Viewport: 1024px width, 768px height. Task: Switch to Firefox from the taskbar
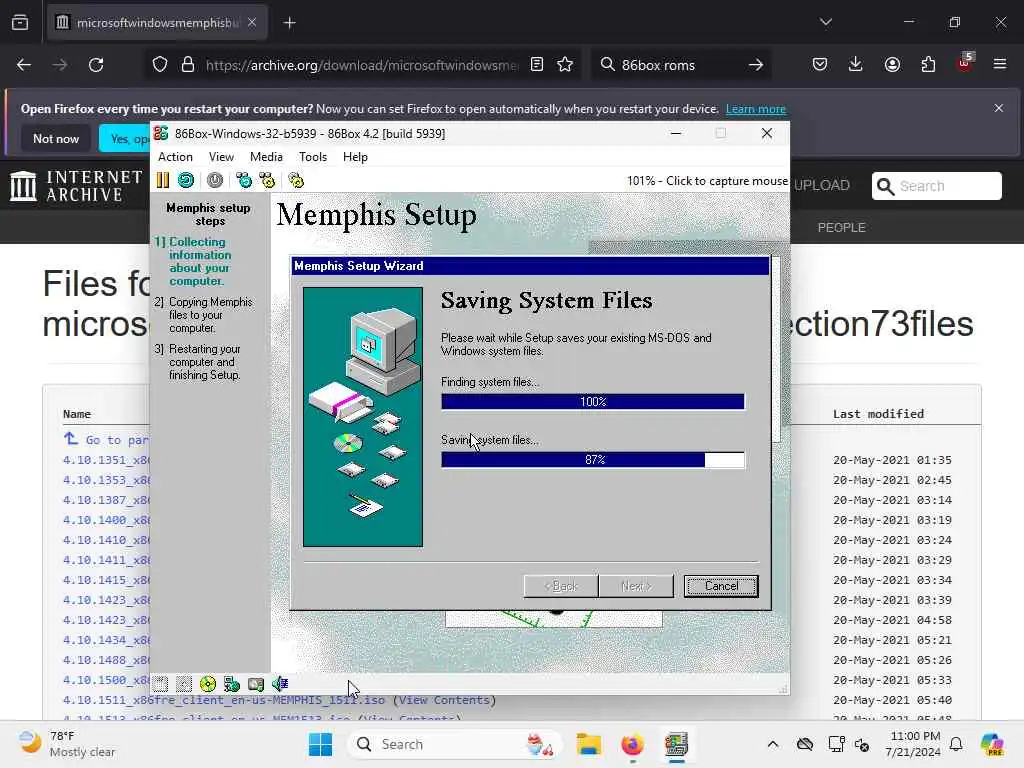coord(632,744)
